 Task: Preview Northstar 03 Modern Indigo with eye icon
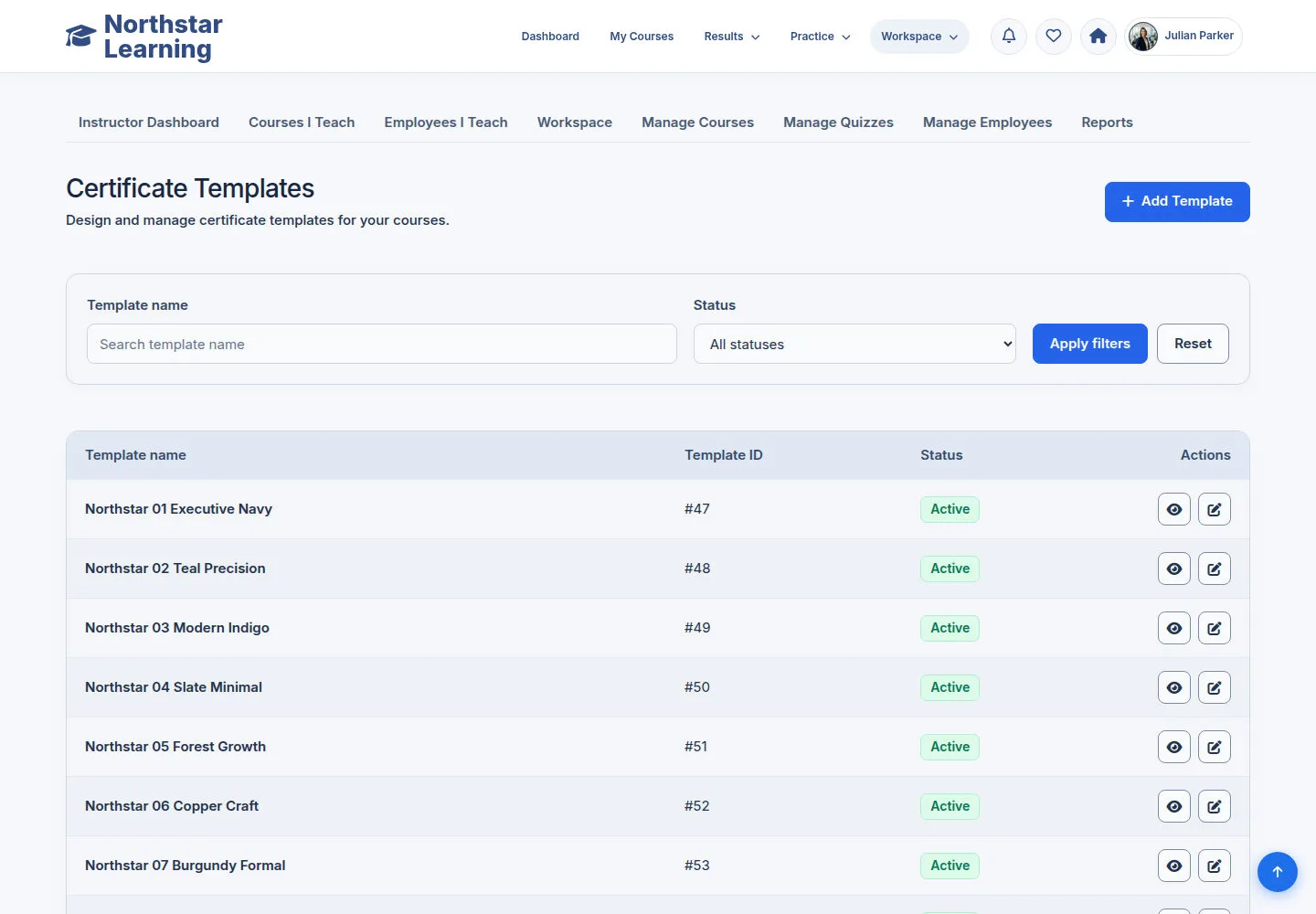(1174, 628)
